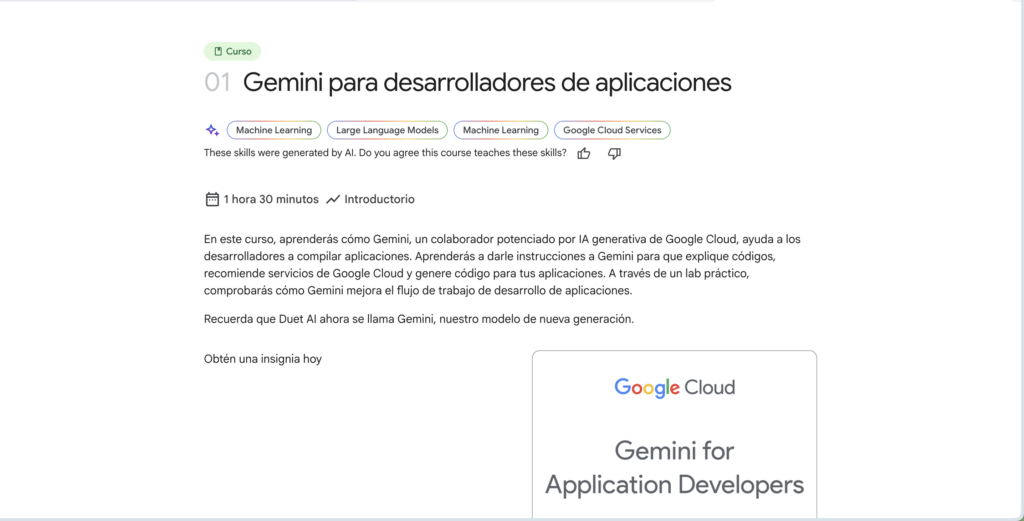Click the thumbs up icon to agree

coord(584,153)
